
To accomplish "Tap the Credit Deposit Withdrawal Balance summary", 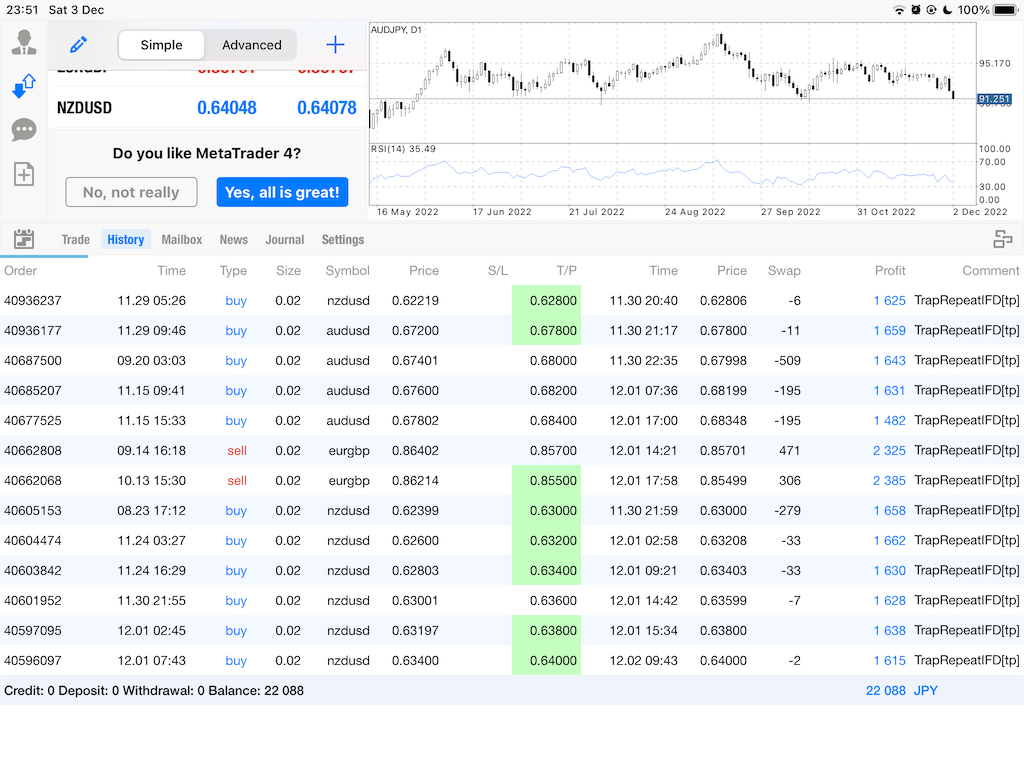I will [x=154, y=691].
